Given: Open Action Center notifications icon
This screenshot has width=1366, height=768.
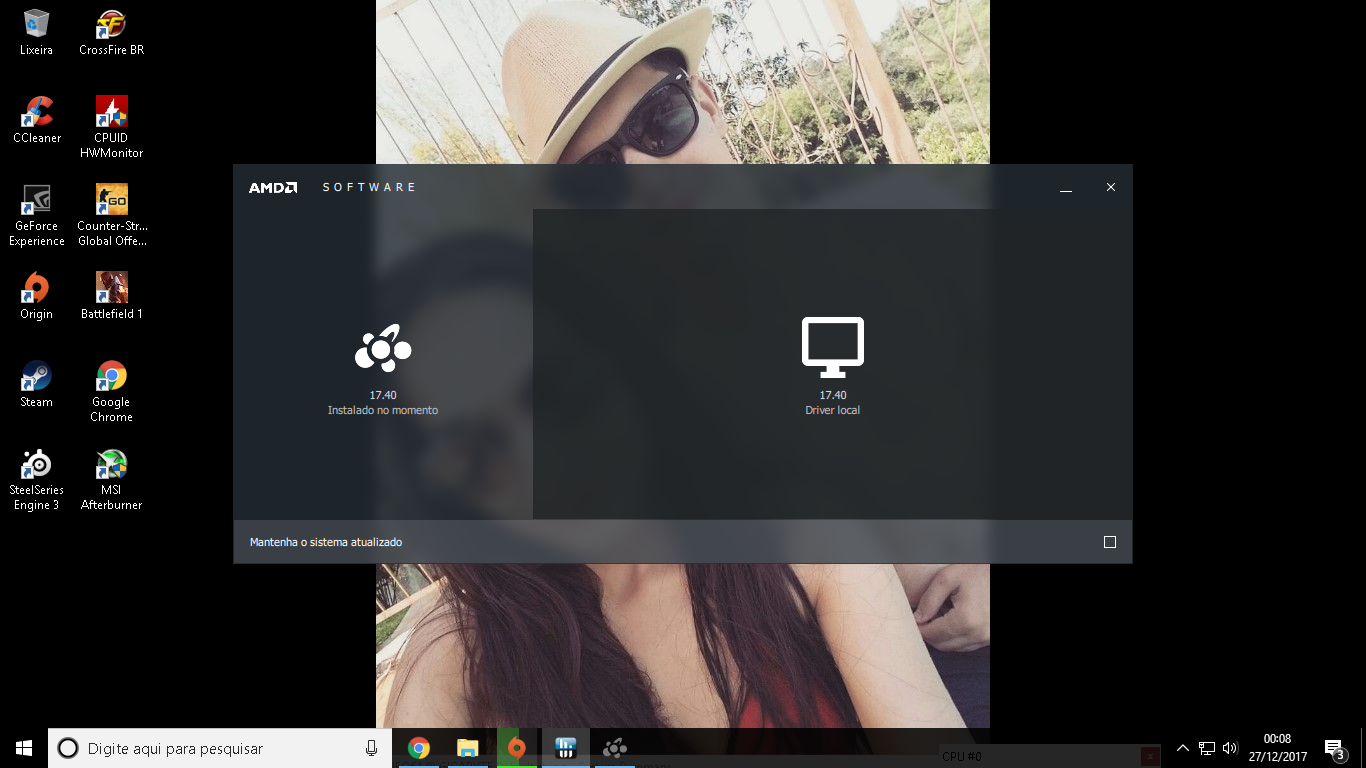Looking at the screenshot, I should coord(1334,748).
